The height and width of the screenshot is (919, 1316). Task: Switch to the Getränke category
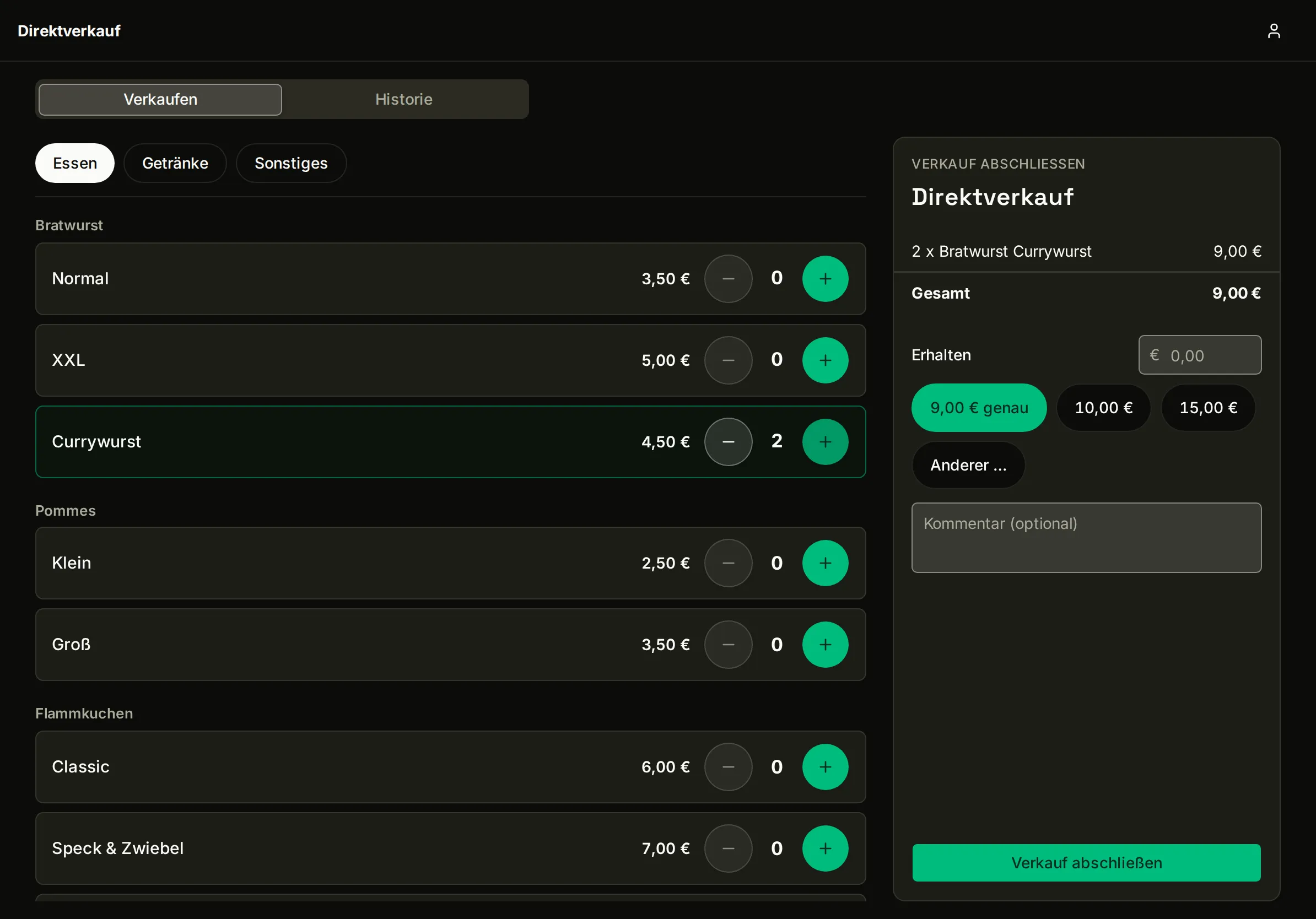pos(175,163)
